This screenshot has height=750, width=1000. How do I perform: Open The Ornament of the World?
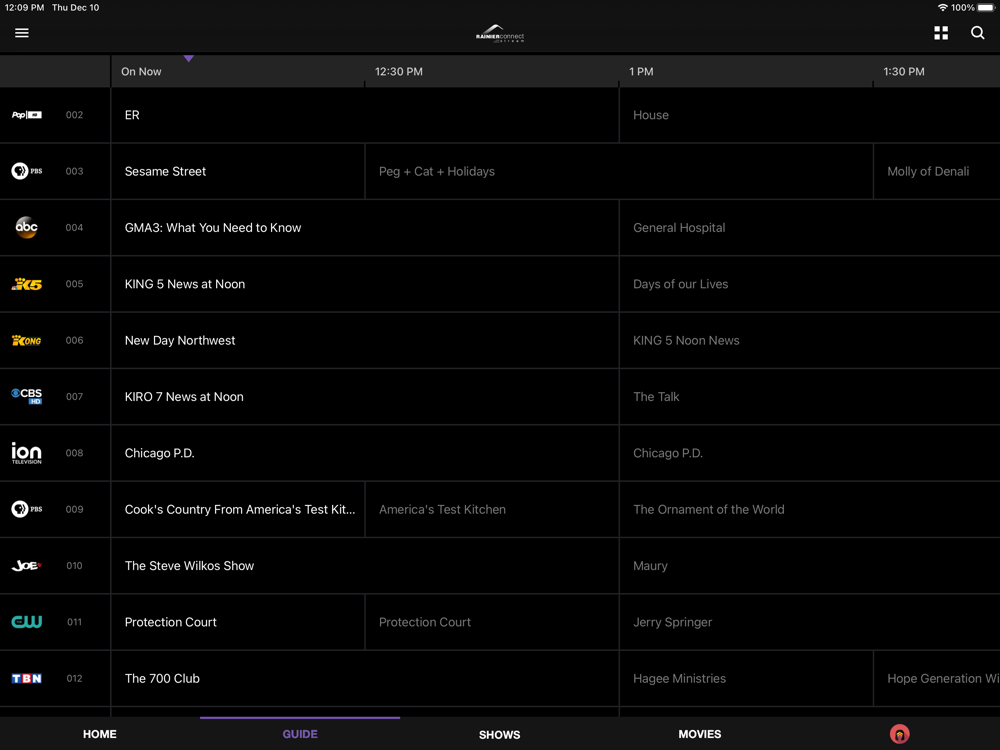click(x=809, y=509)
